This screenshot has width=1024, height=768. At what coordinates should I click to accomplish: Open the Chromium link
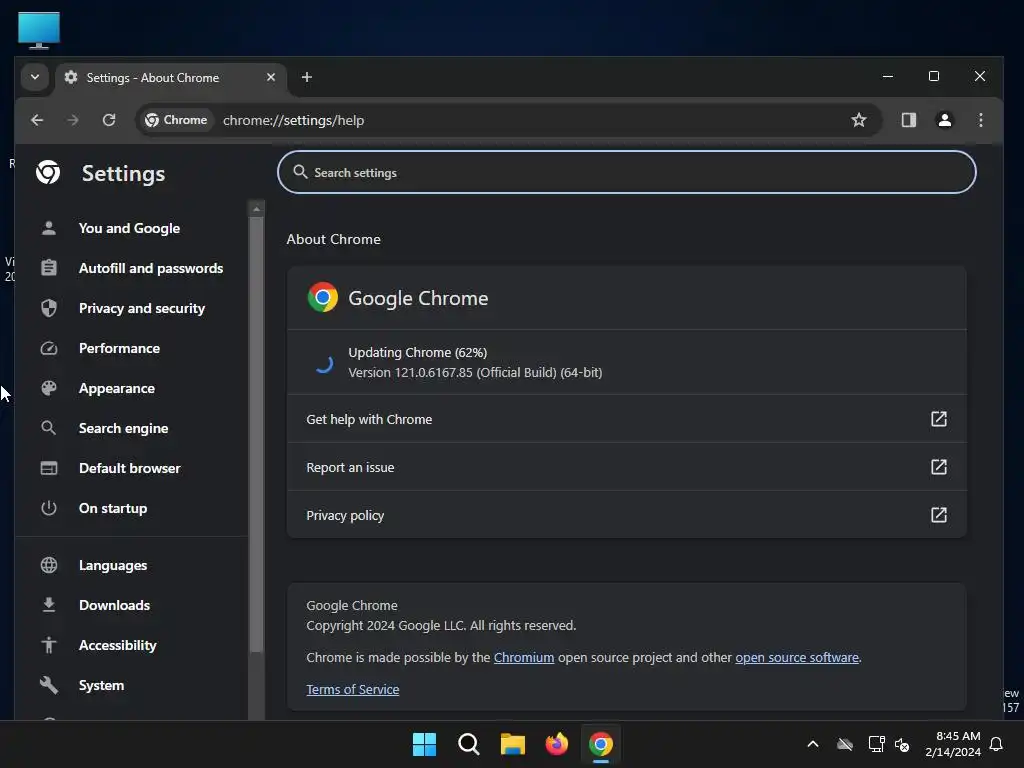tap(524, 658)
